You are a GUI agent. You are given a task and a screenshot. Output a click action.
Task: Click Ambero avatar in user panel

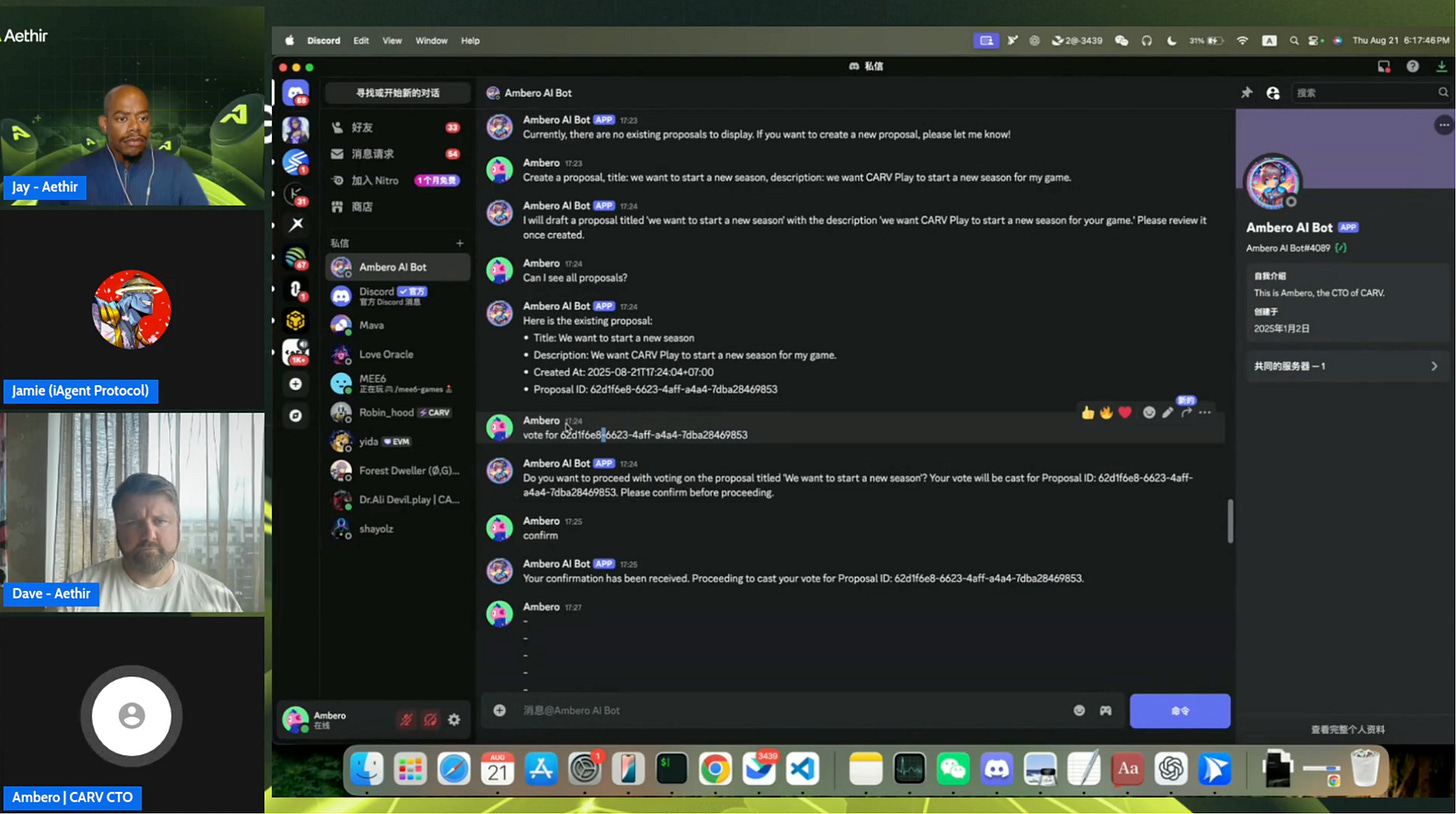295,719
